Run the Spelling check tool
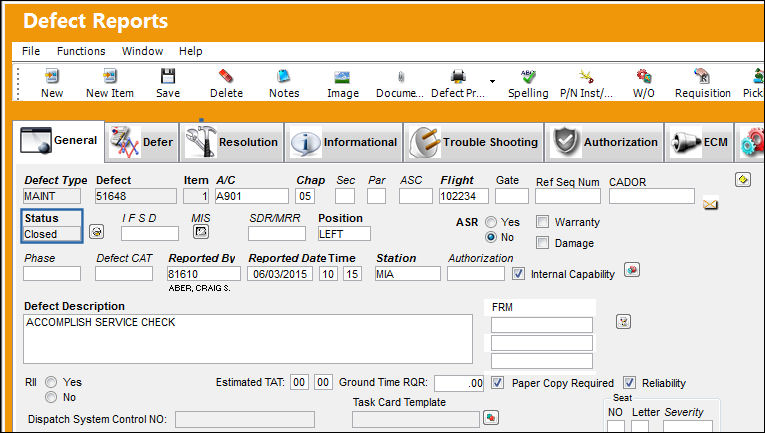The width and height of the screenshot is (765, 433). 528,77
